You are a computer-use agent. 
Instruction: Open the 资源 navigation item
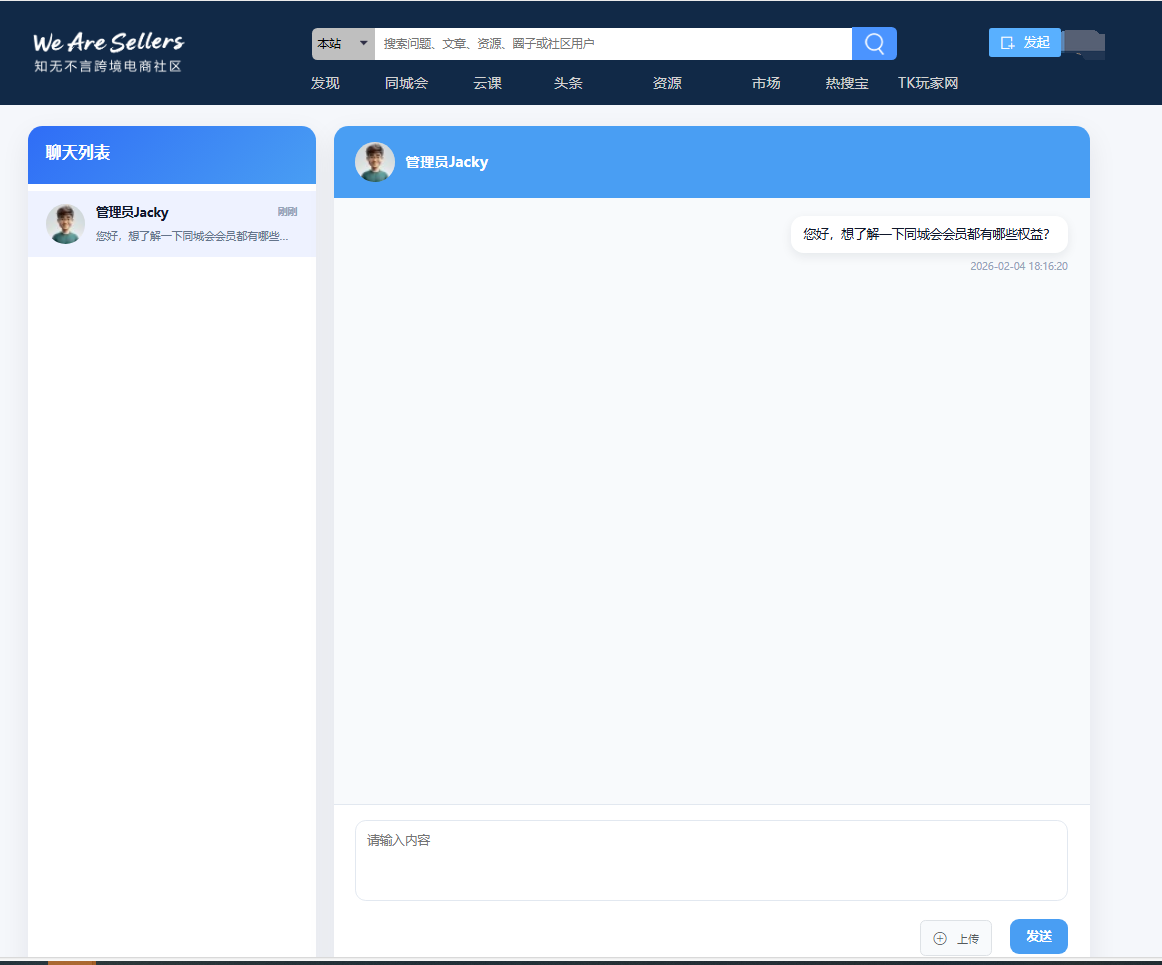coord(667,83)
